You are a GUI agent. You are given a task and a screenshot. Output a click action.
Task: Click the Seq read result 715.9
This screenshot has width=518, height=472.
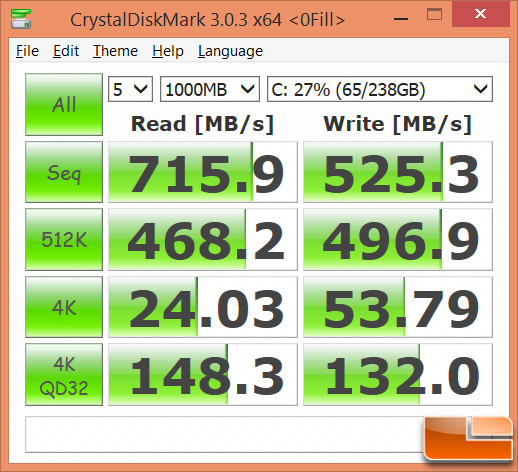tap(203, 172)
